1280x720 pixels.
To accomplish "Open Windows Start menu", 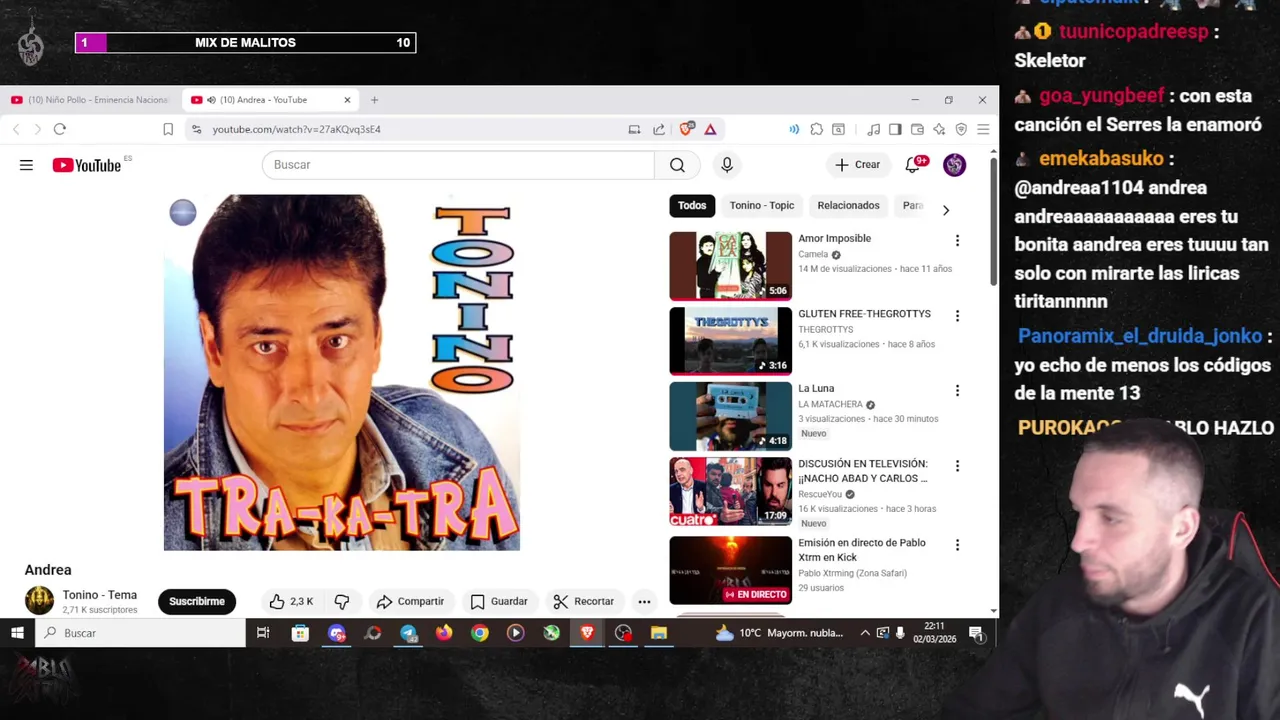I will pyautogui.click(x=17, y=632).
